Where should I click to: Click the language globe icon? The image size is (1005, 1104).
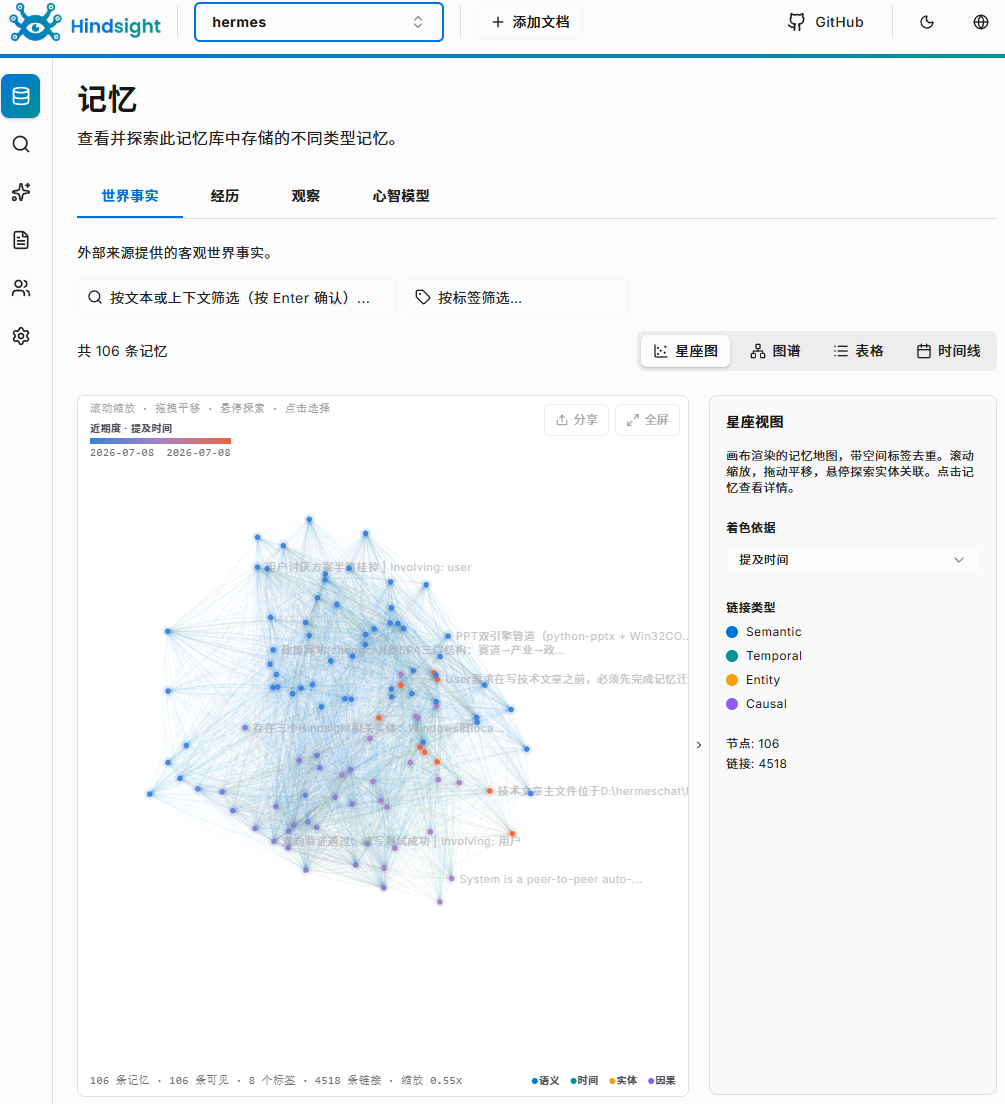(x=980, y=22)
